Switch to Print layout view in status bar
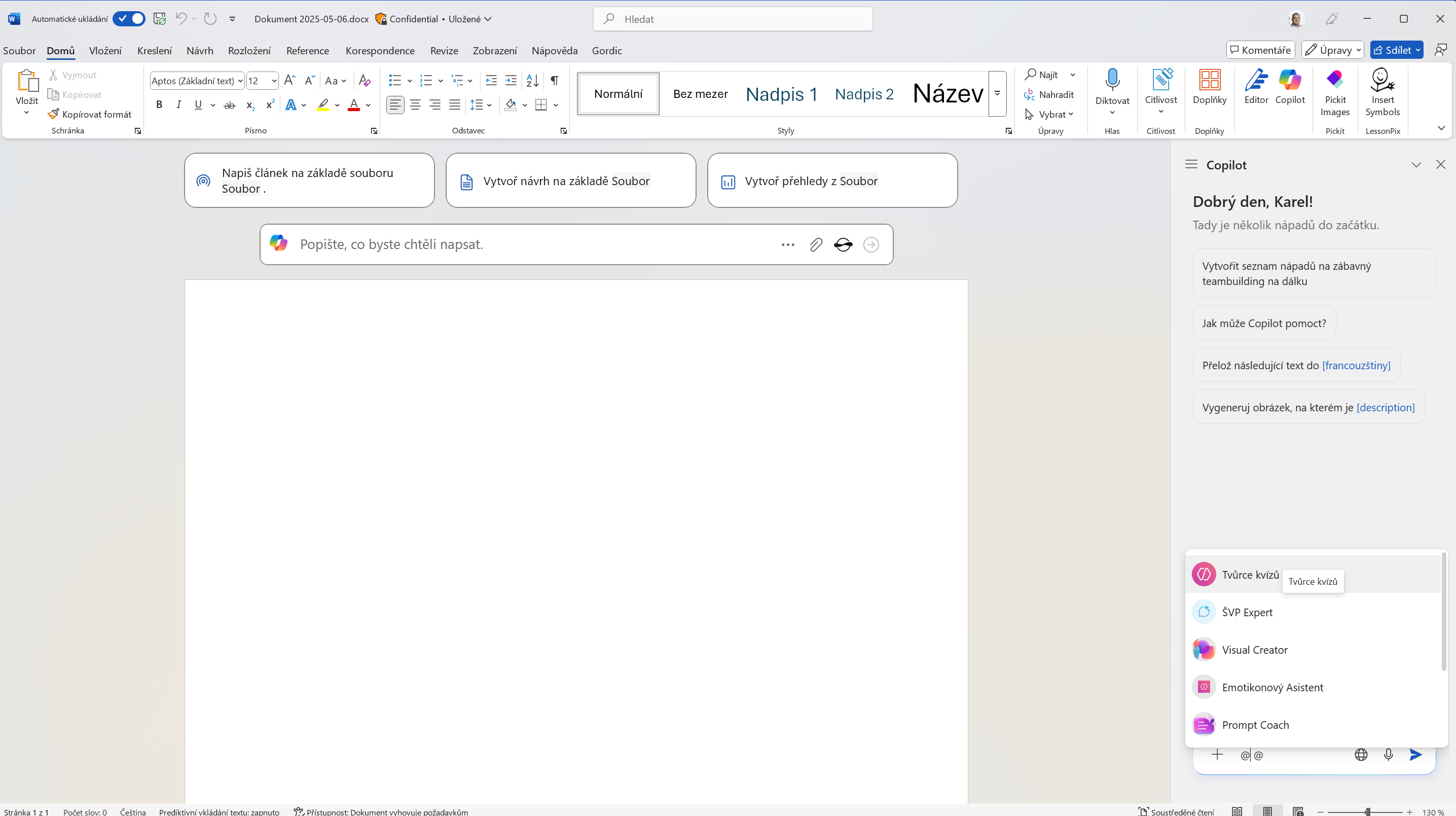The height and width of the screenshot is (816, 1456). tap(1268, 811)
